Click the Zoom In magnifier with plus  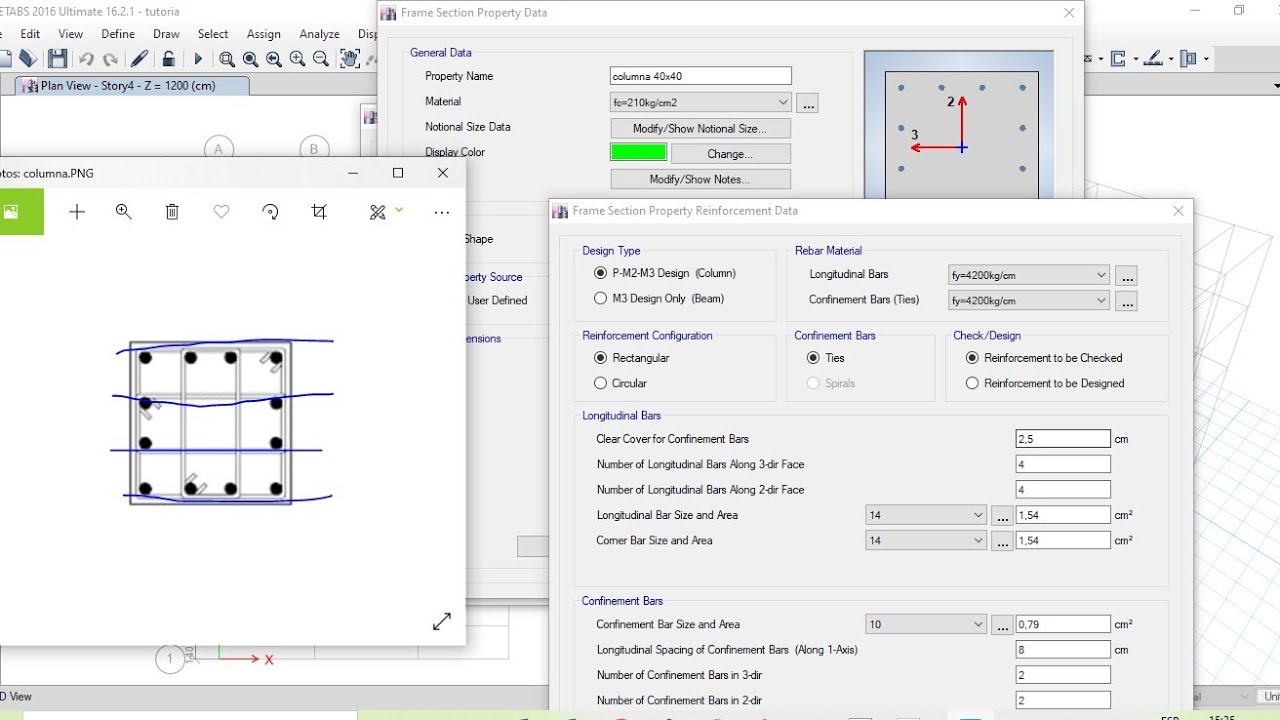[x=297, y=59]
